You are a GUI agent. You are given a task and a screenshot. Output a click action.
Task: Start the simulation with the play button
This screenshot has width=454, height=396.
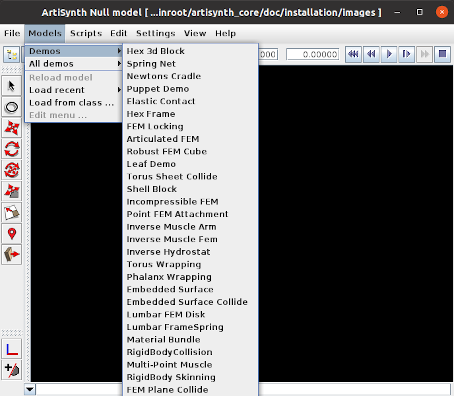click(x=389, y=54)
